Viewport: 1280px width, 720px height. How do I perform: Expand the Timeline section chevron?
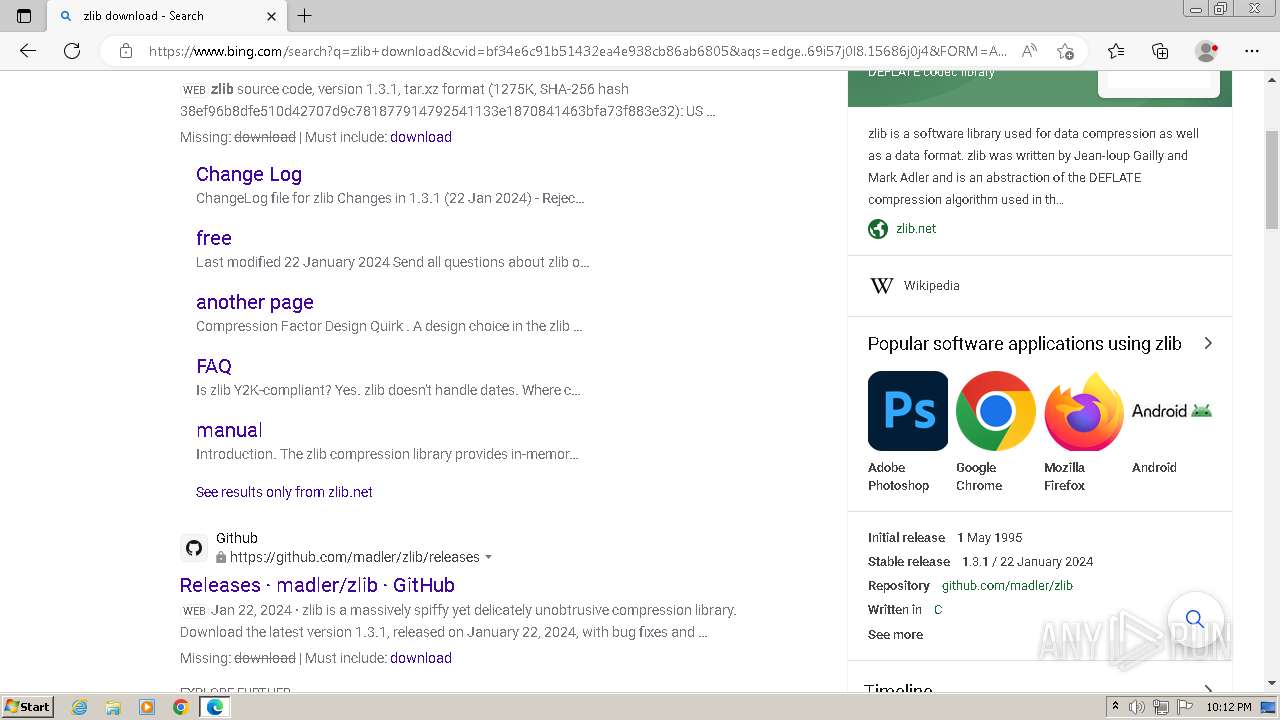1208,690
